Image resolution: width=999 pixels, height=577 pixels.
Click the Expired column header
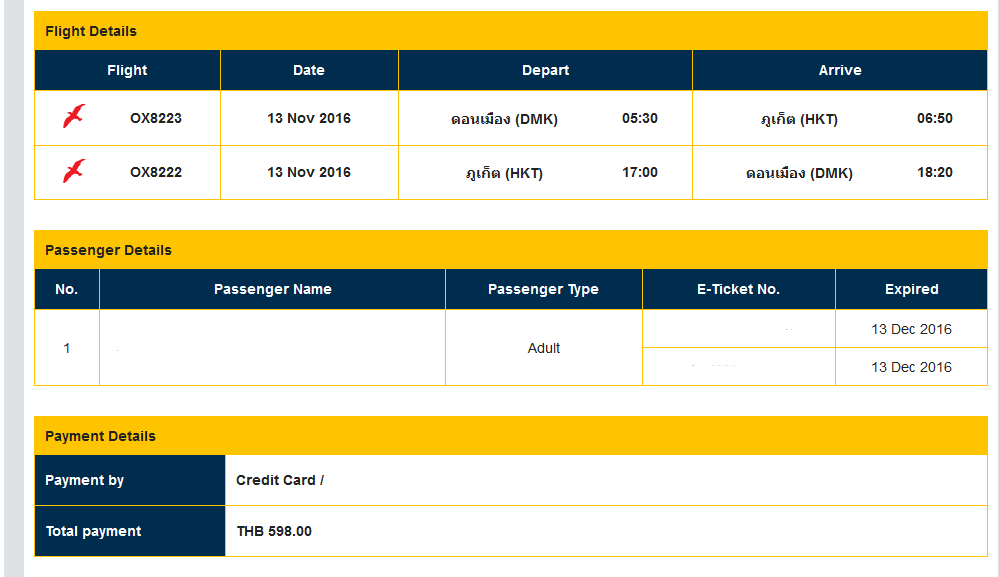click(911, 289)
